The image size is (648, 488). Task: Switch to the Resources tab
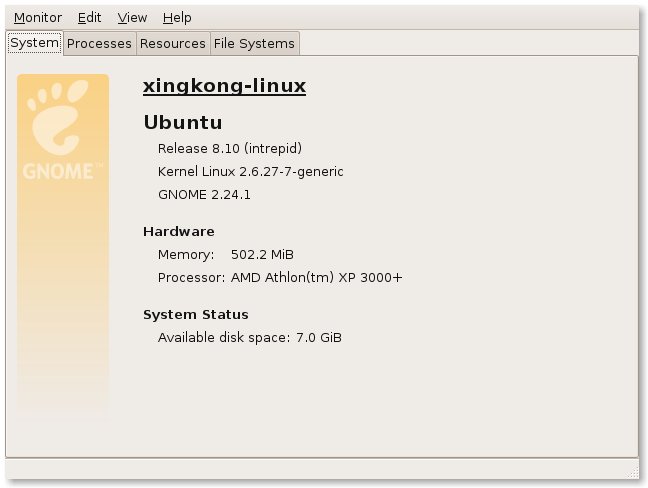pyautogui.click(x=173, y=43)
